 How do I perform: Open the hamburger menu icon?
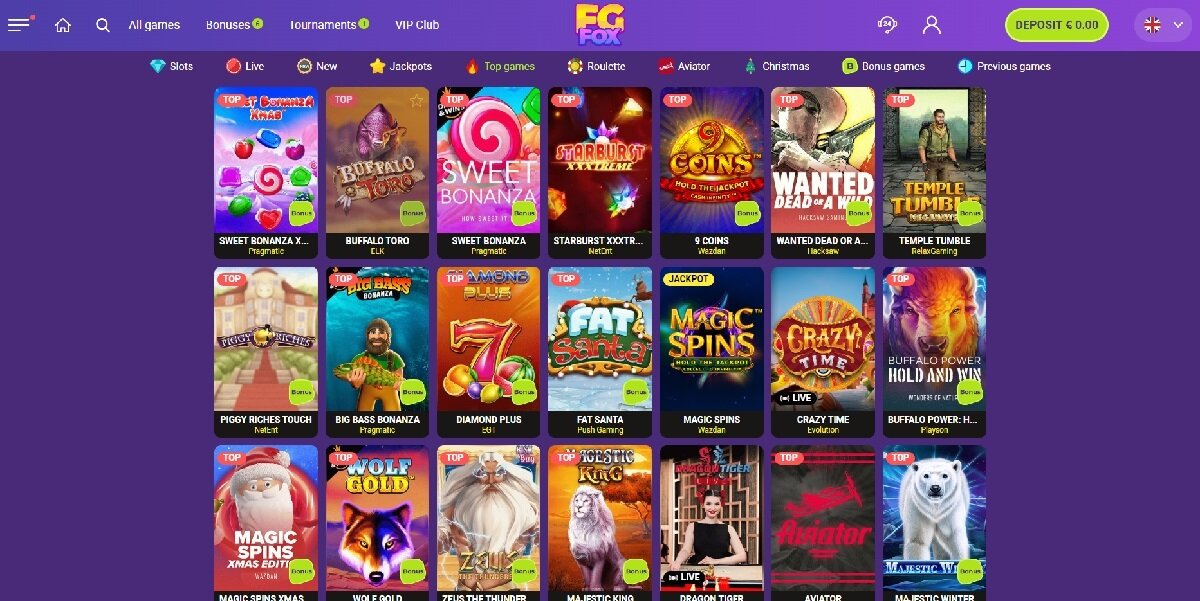click(20, 24)
